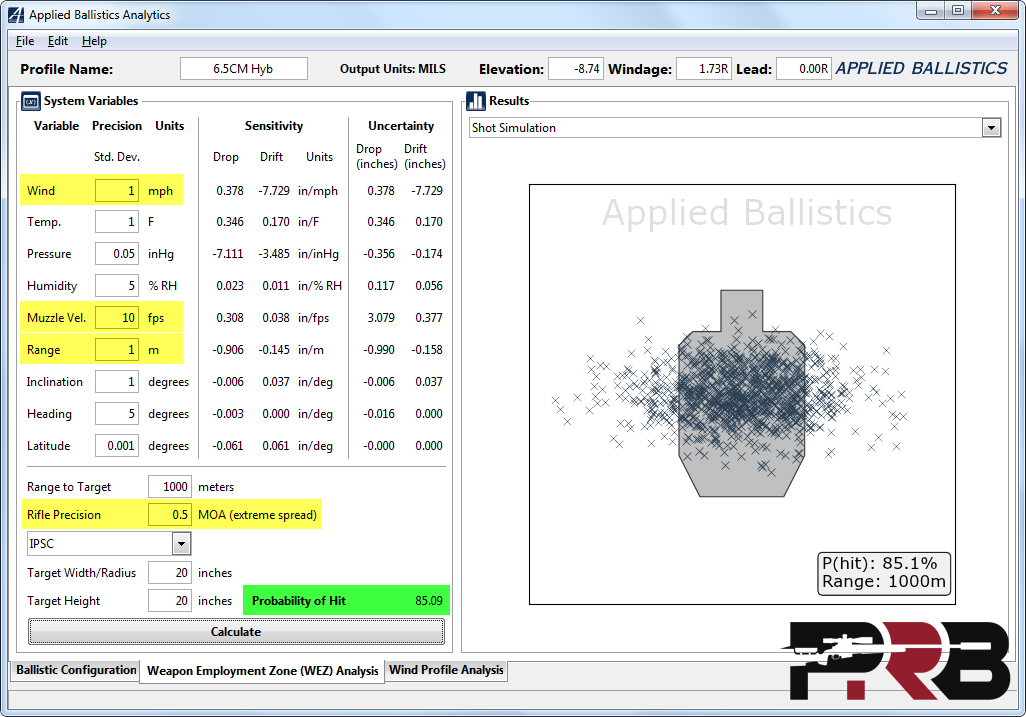Click the Muzzle Vel. drop uncertainty value 3.079
The image size is (1026, 717).
[x=381, y=318]
